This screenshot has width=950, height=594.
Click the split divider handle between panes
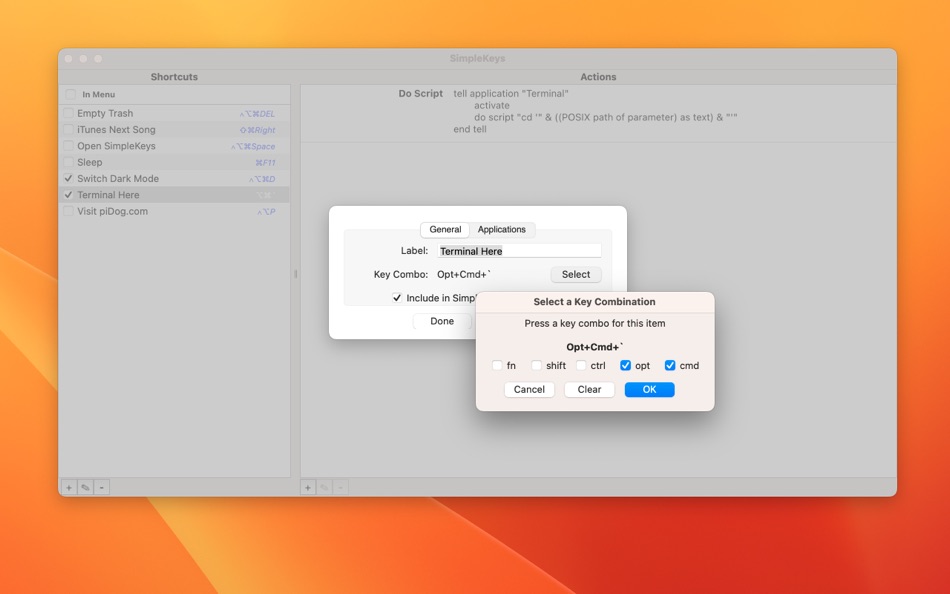[x=296, y=274]
